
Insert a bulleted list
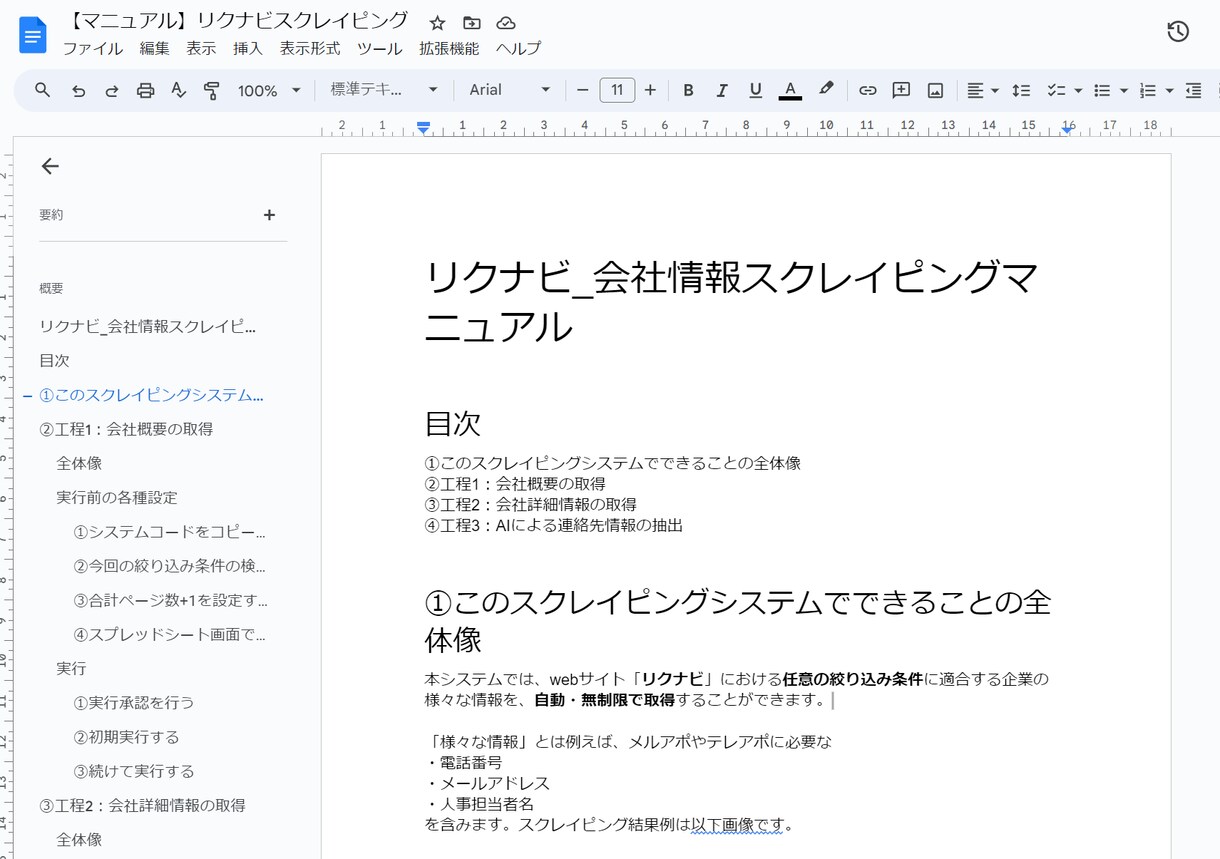point(1102,90)
